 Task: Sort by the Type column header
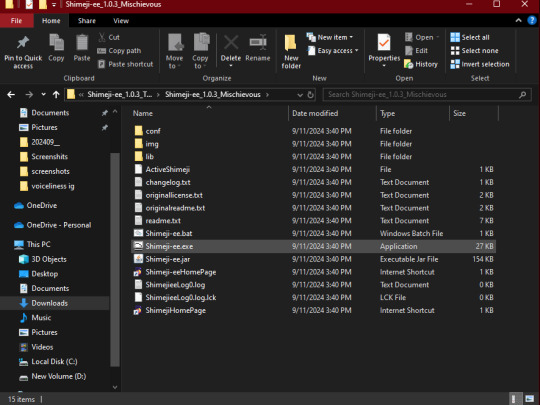pos(413,113)
